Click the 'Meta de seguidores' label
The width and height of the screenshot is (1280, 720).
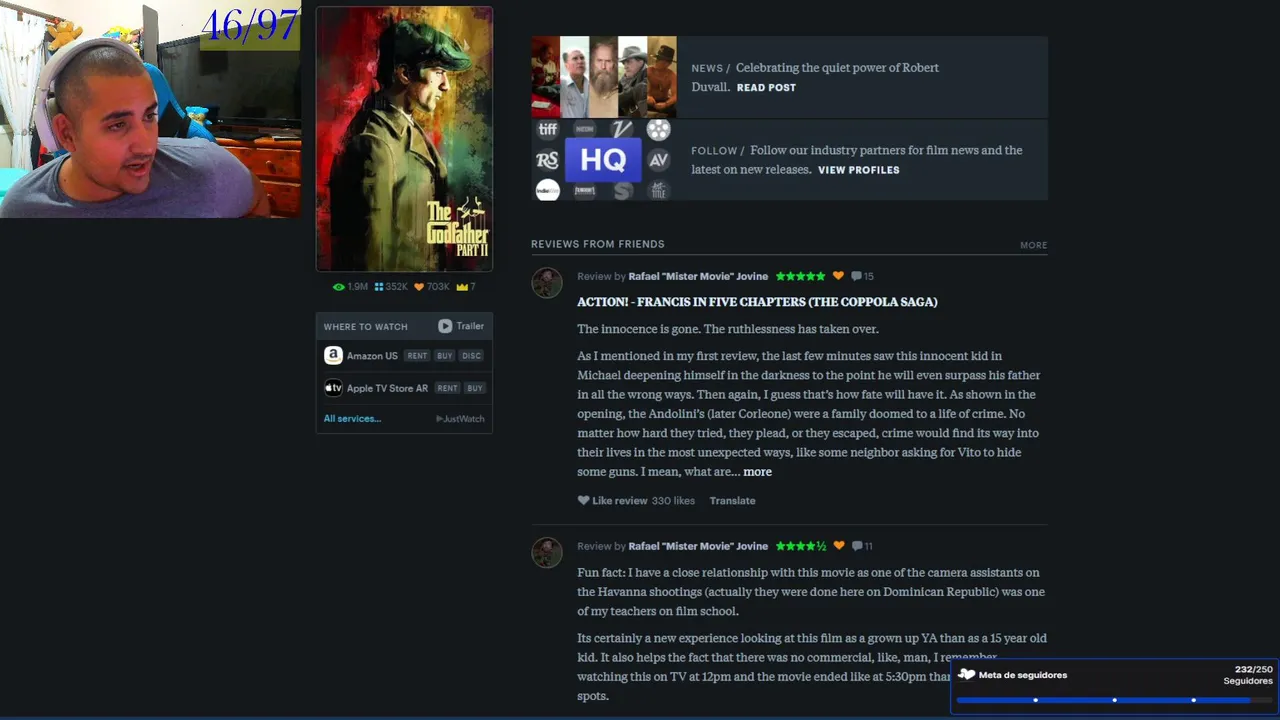1023,675
